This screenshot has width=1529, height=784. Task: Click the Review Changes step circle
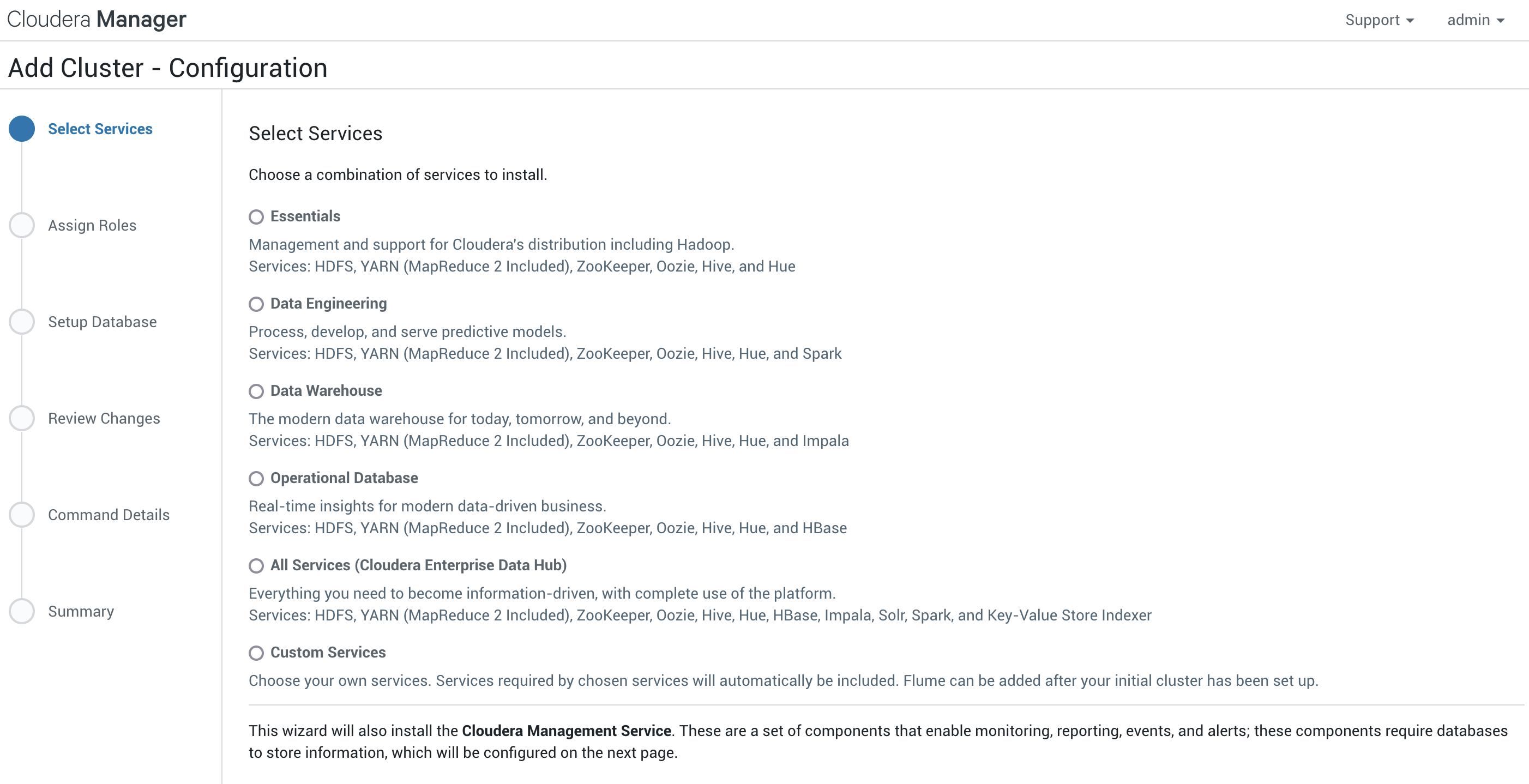pyautogui.click(x=22, y=418)
